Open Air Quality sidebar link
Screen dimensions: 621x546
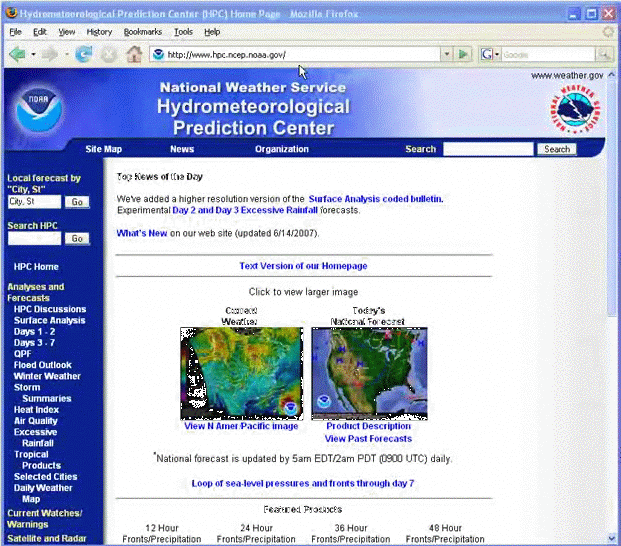[36, 421]
